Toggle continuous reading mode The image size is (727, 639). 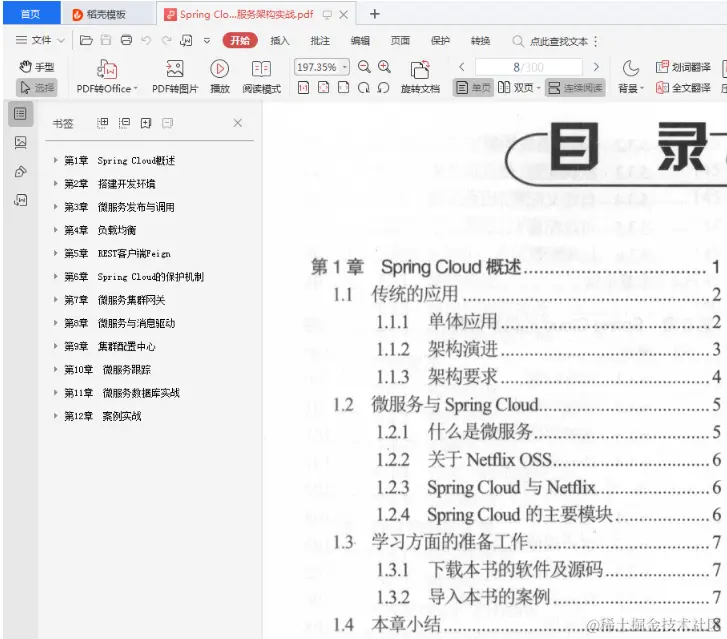click(575, 88)
